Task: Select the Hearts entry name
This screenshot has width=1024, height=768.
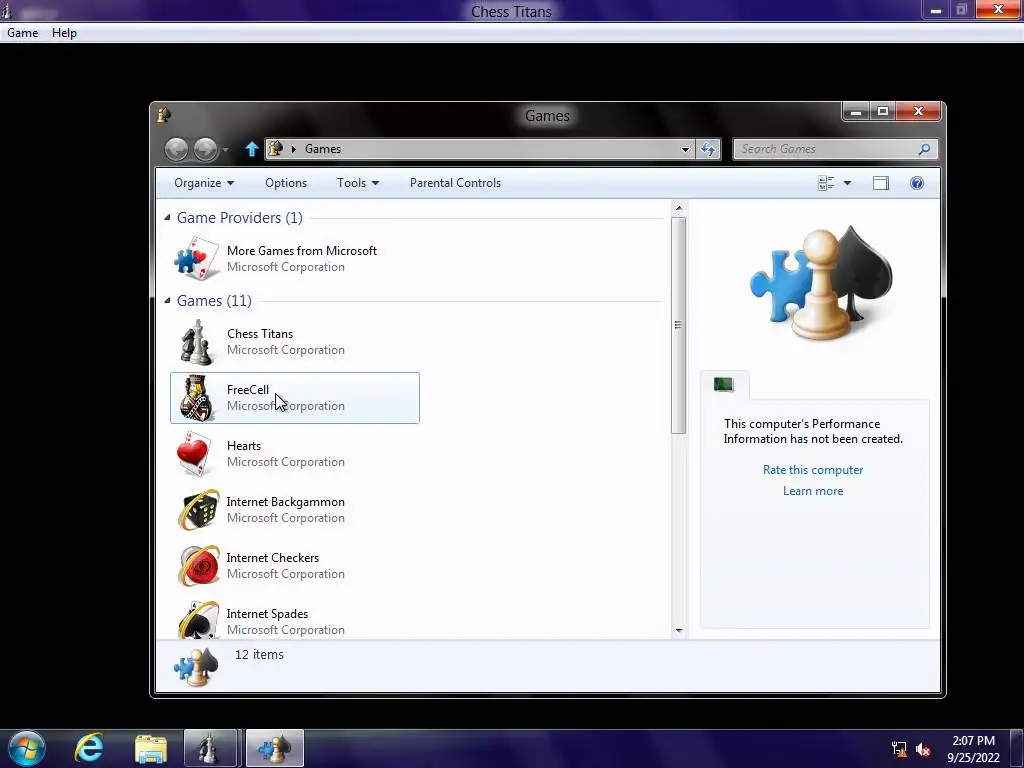Action: point(244,446)
